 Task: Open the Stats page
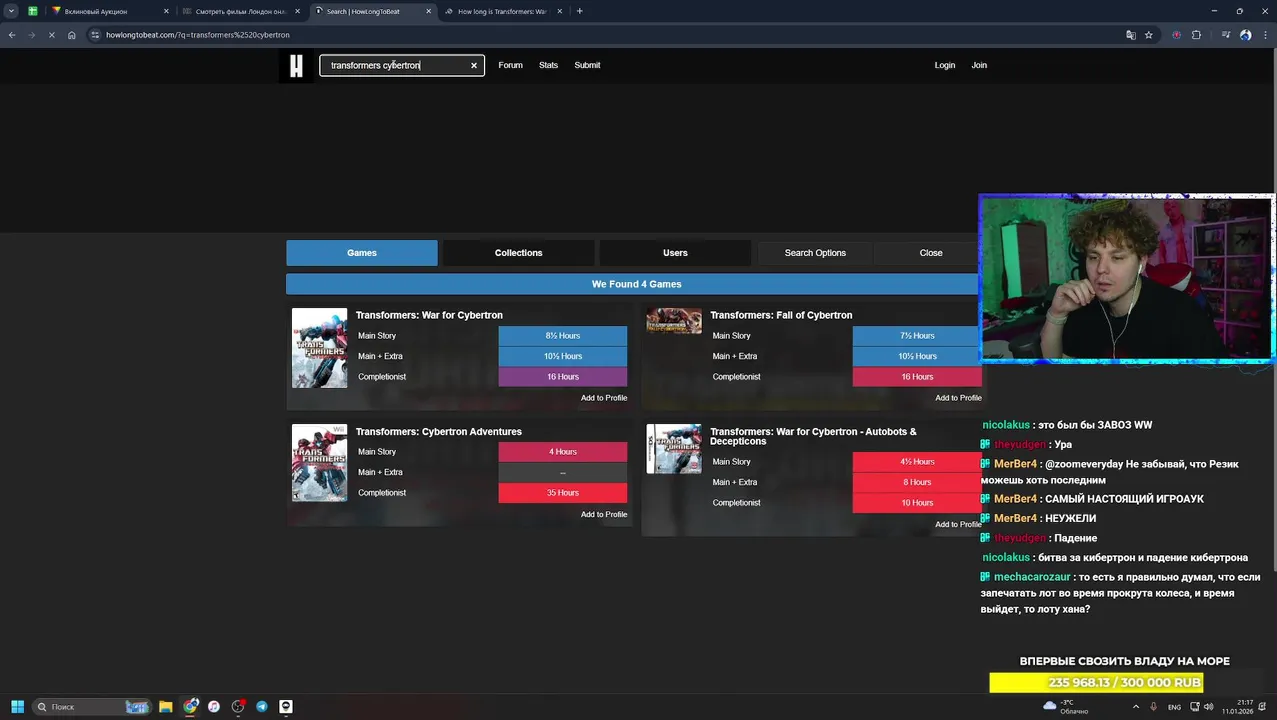(548, 65)
